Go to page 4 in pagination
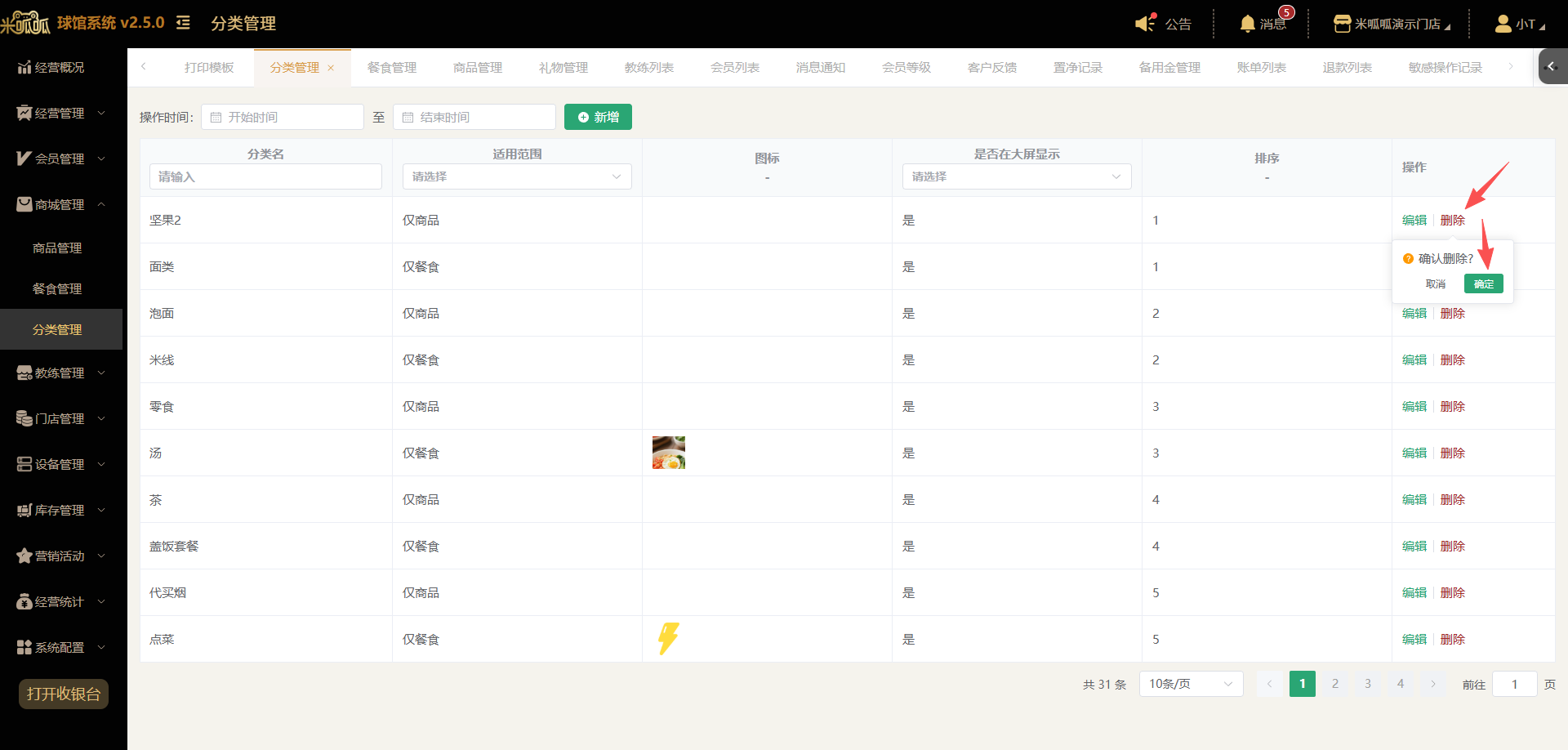The height and width of the screenshot is (750, 1568). coord(1401,684)
